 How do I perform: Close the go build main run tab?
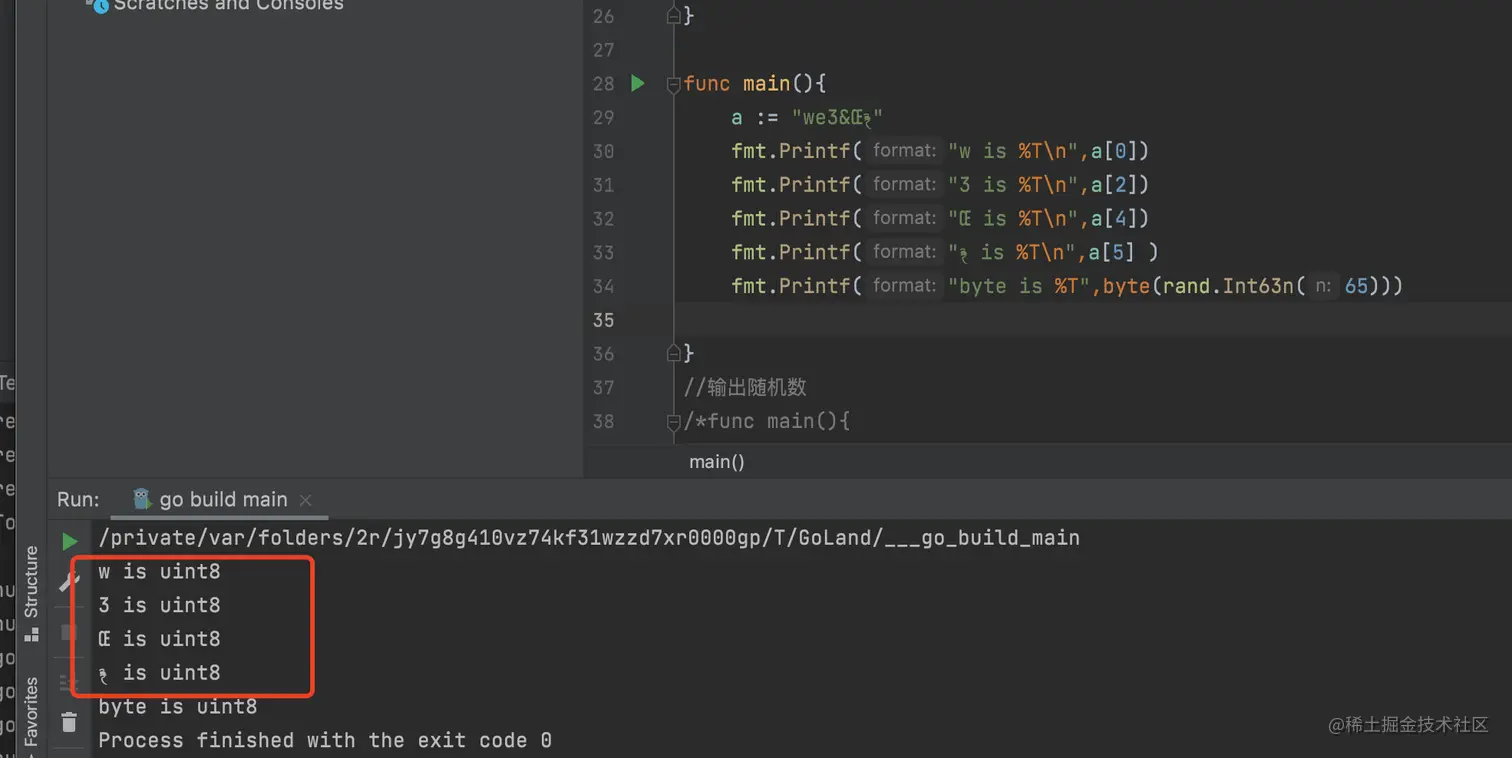(306, 500)
